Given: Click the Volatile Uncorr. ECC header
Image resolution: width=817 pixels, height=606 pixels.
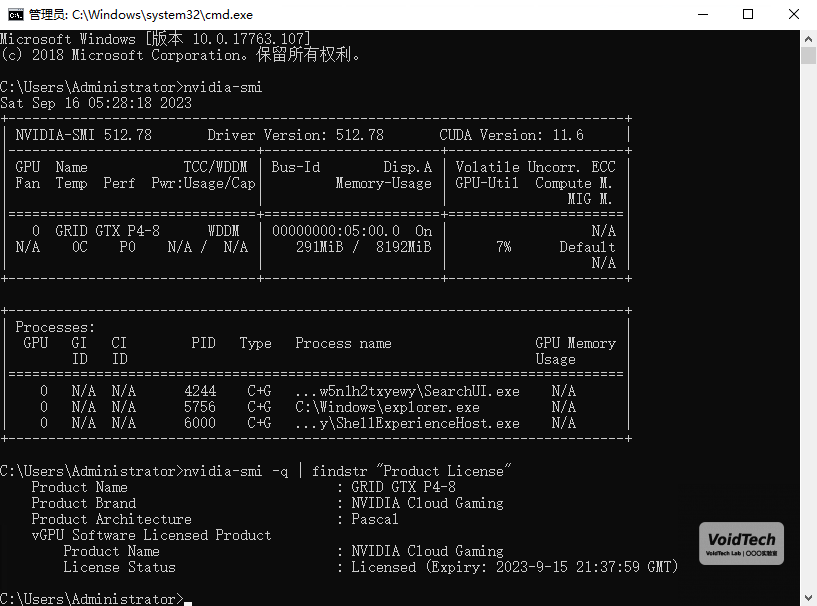Looking at the screenshot, I should click(535, 167).
